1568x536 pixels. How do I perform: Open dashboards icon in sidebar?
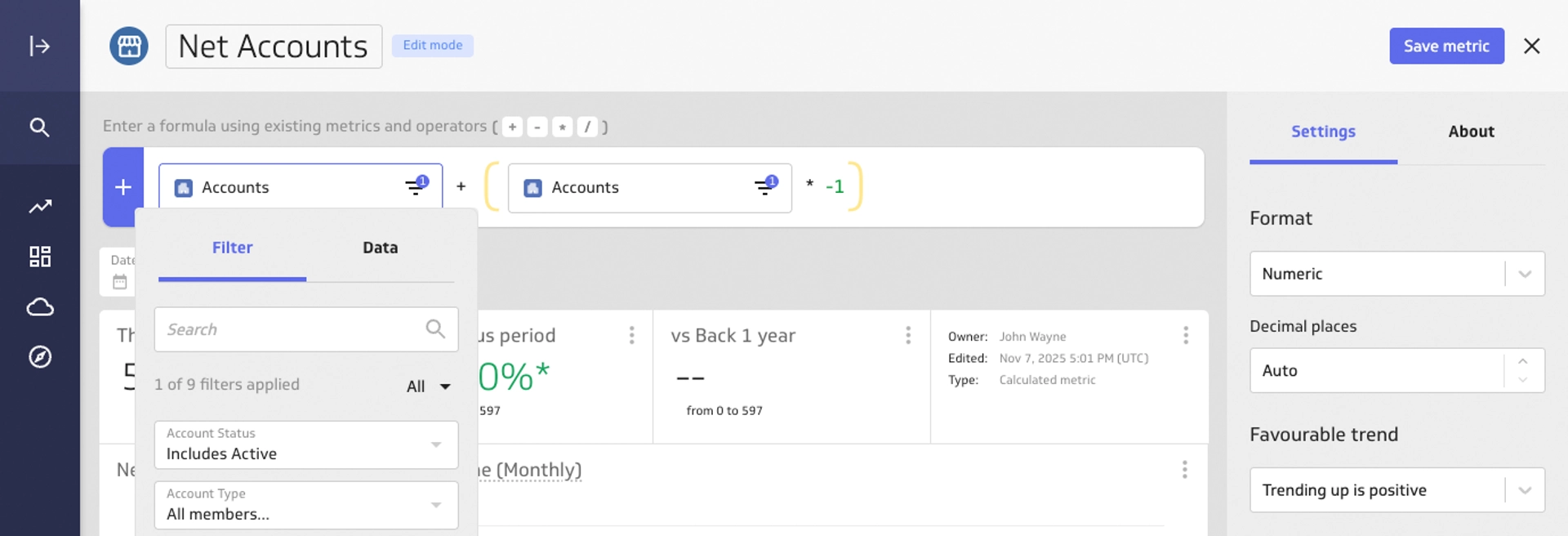click(x=39, y=257)
